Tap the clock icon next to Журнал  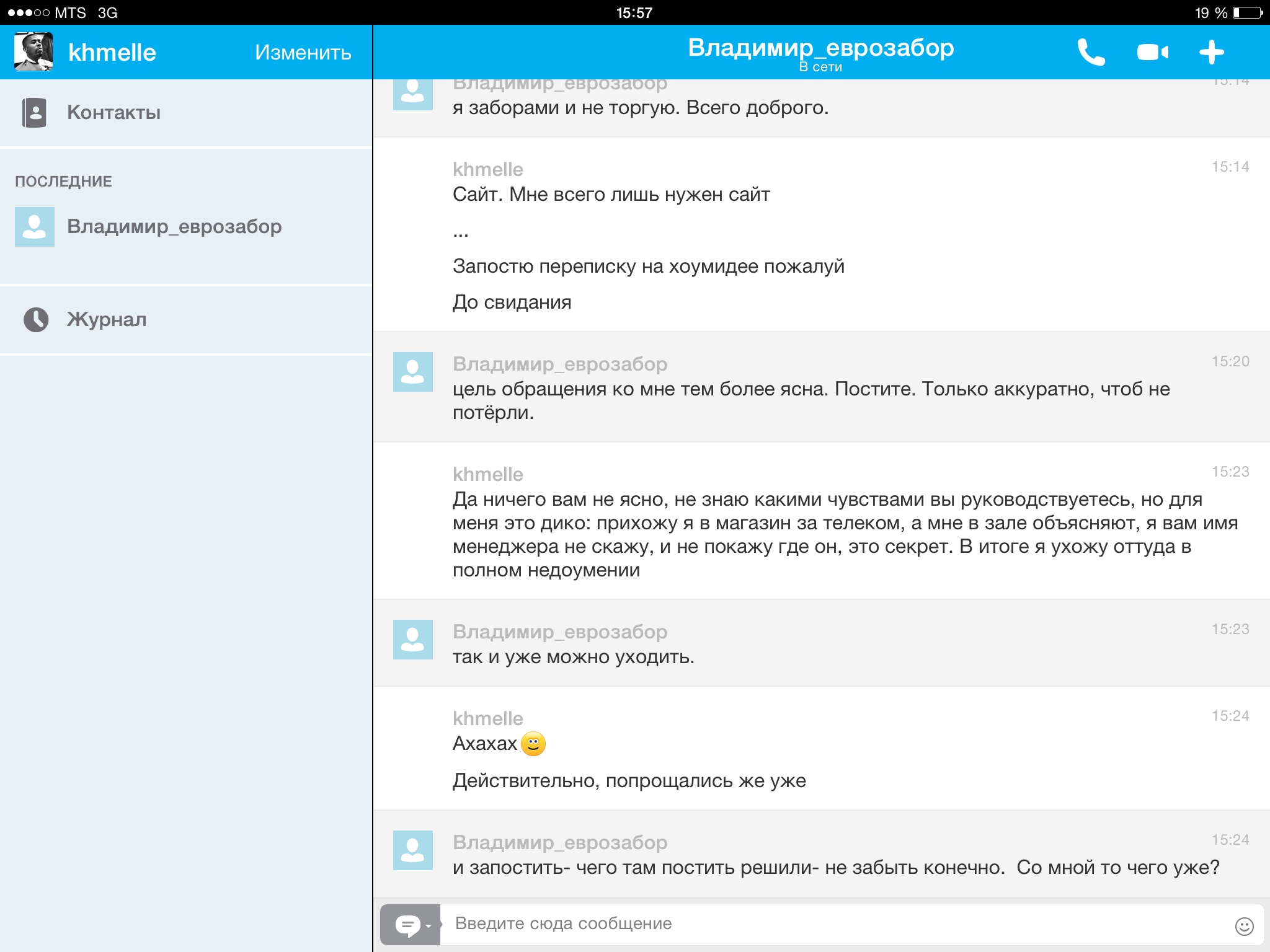coord(36,319)
